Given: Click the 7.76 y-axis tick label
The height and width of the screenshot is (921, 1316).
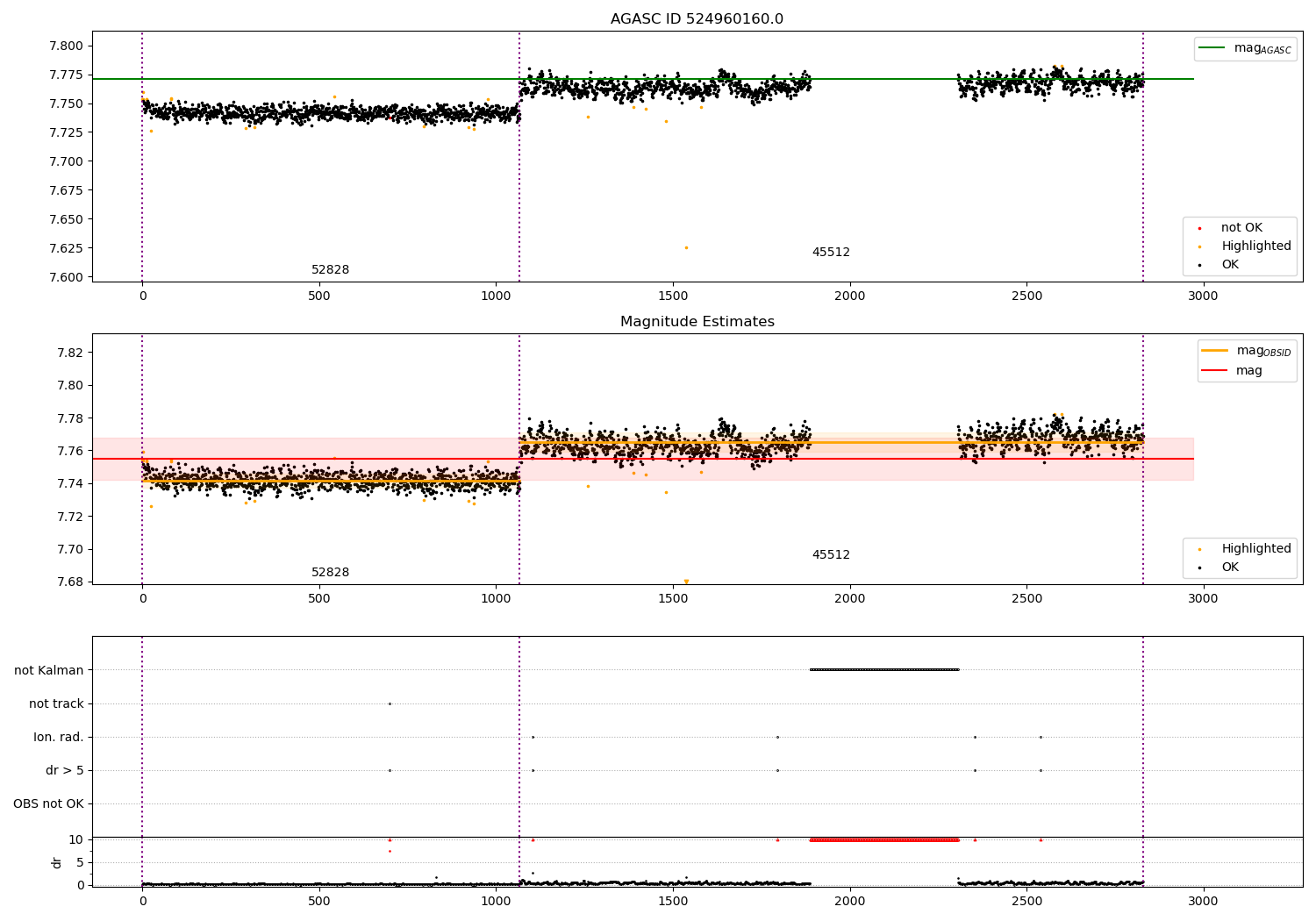Looking at the screenshot, I should [x=69, y=451].
